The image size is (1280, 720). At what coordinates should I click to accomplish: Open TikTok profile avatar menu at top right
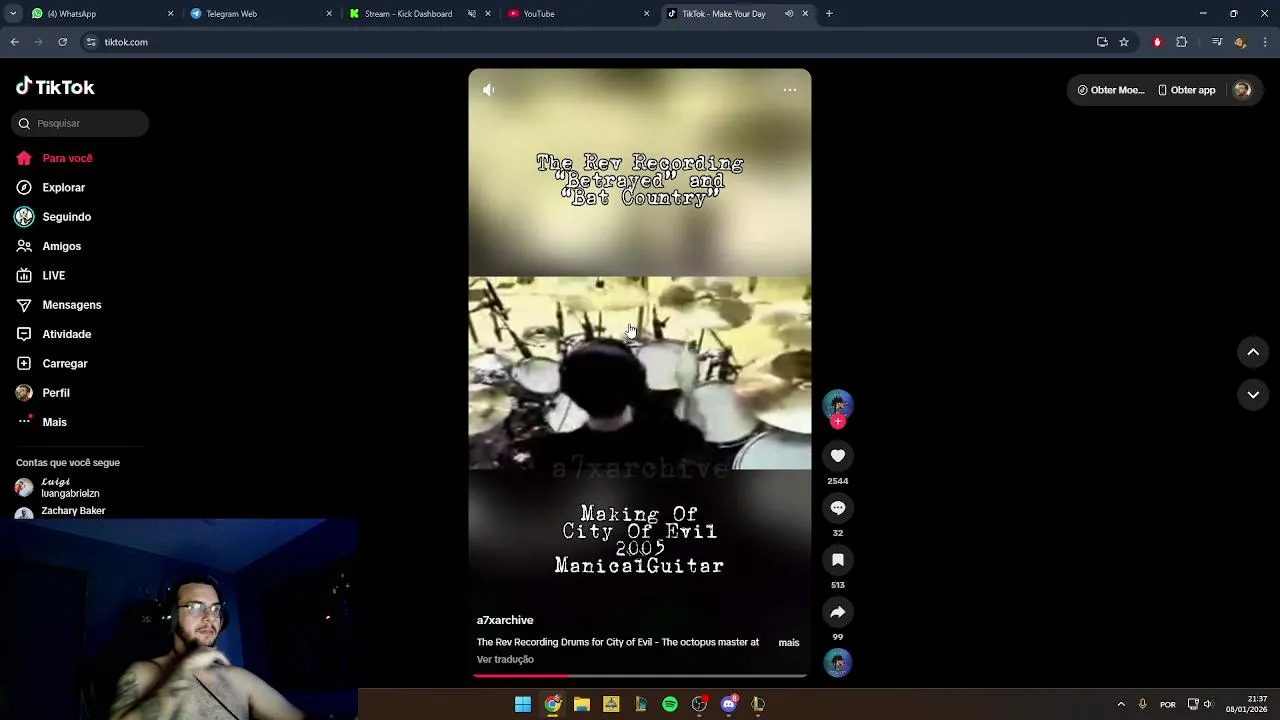coord(1243,90)
